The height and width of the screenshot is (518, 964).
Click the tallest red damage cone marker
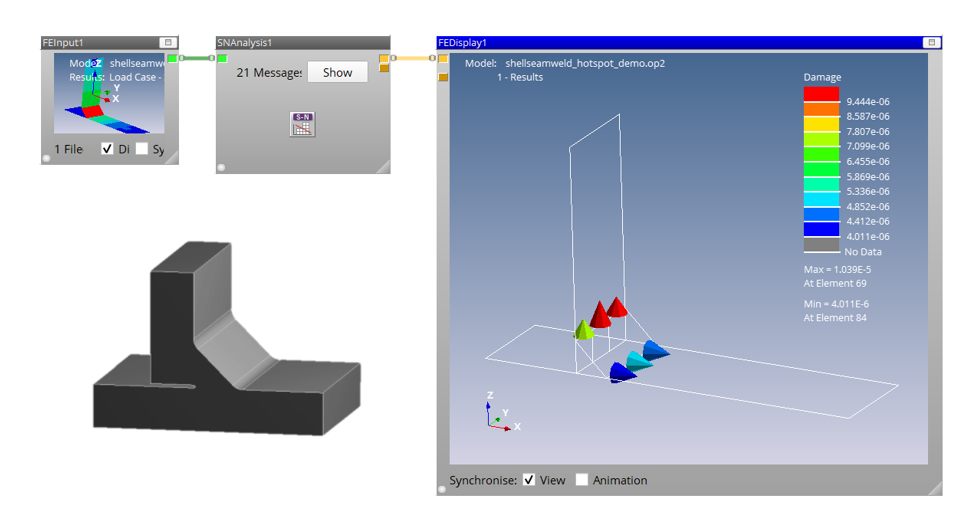pyautogui.click(x=600, y=314)
